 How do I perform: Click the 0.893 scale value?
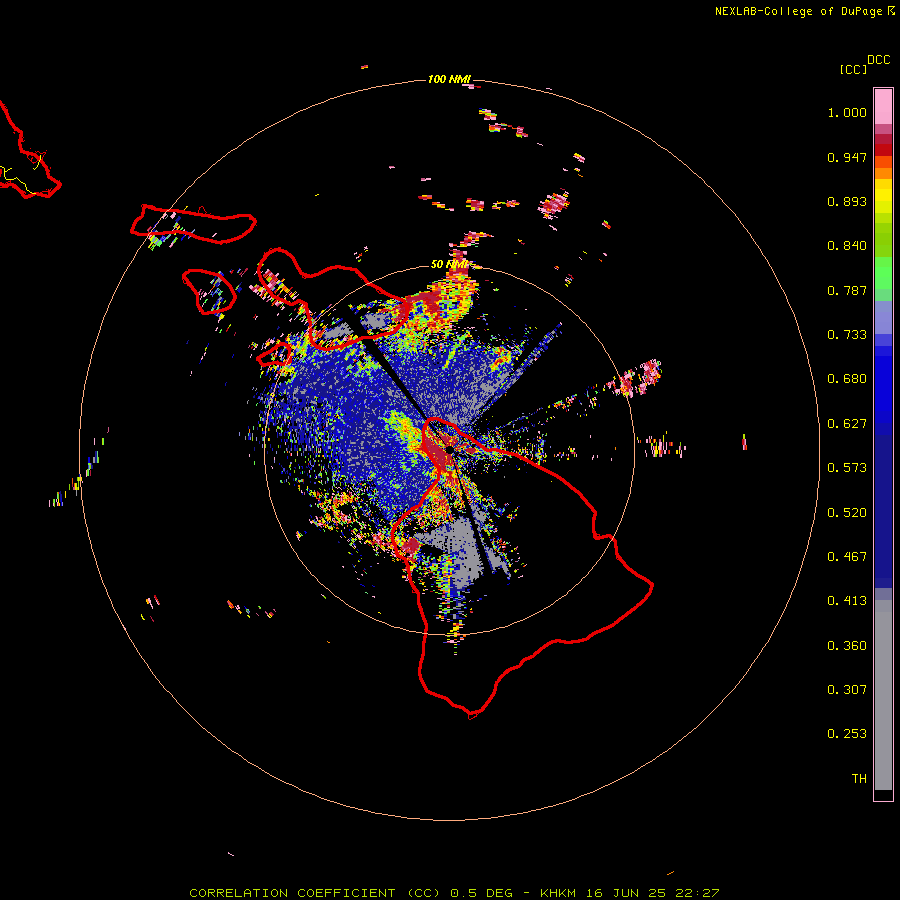tap(847, 201)
